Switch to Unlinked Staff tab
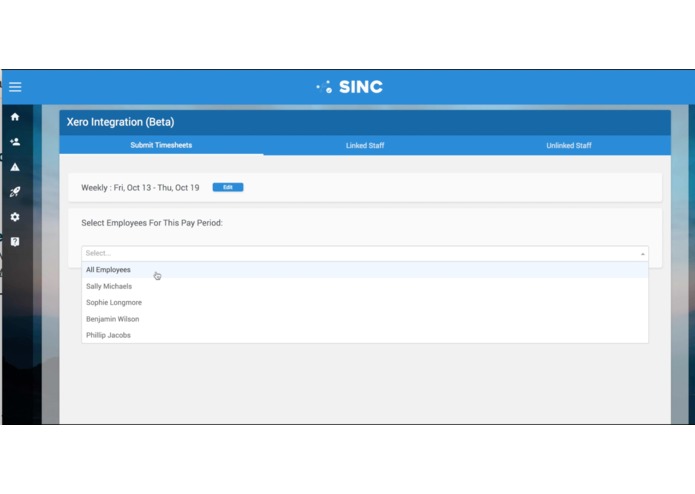Viewport: 695px width, 494px height. pos(569,145)
